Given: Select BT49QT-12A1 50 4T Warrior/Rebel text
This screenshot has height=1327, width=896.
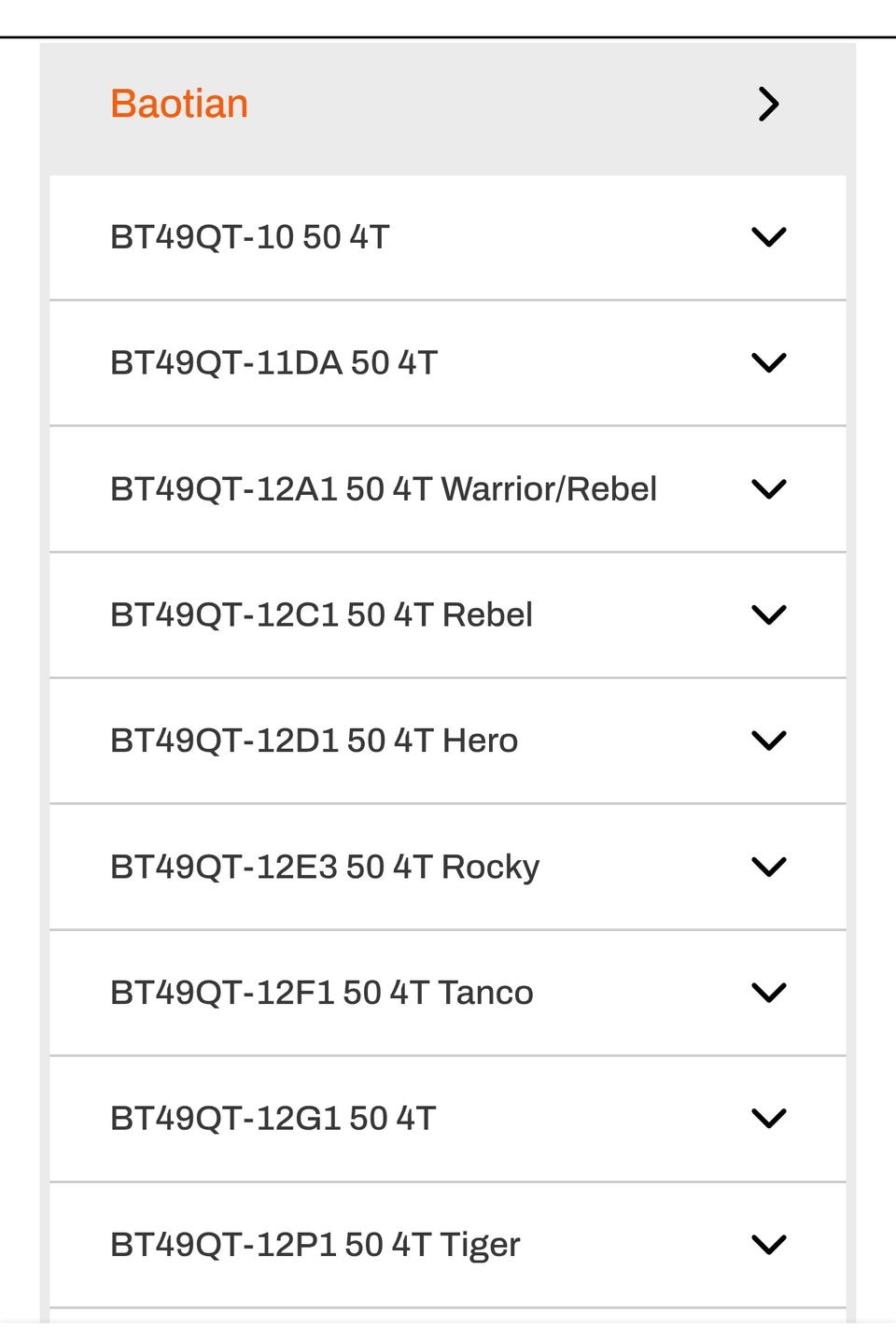Looking at the screenshot, I should [x=383, y=488].
